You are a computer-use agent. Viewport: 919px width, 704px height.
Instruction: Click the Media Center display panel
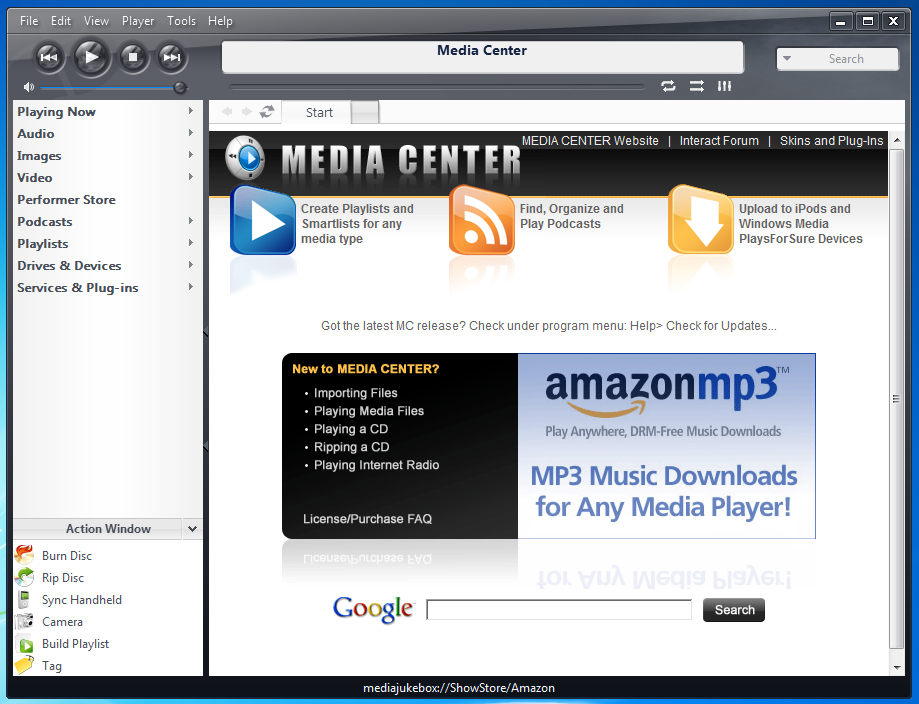pyautogui.click(x=482, y=57)
